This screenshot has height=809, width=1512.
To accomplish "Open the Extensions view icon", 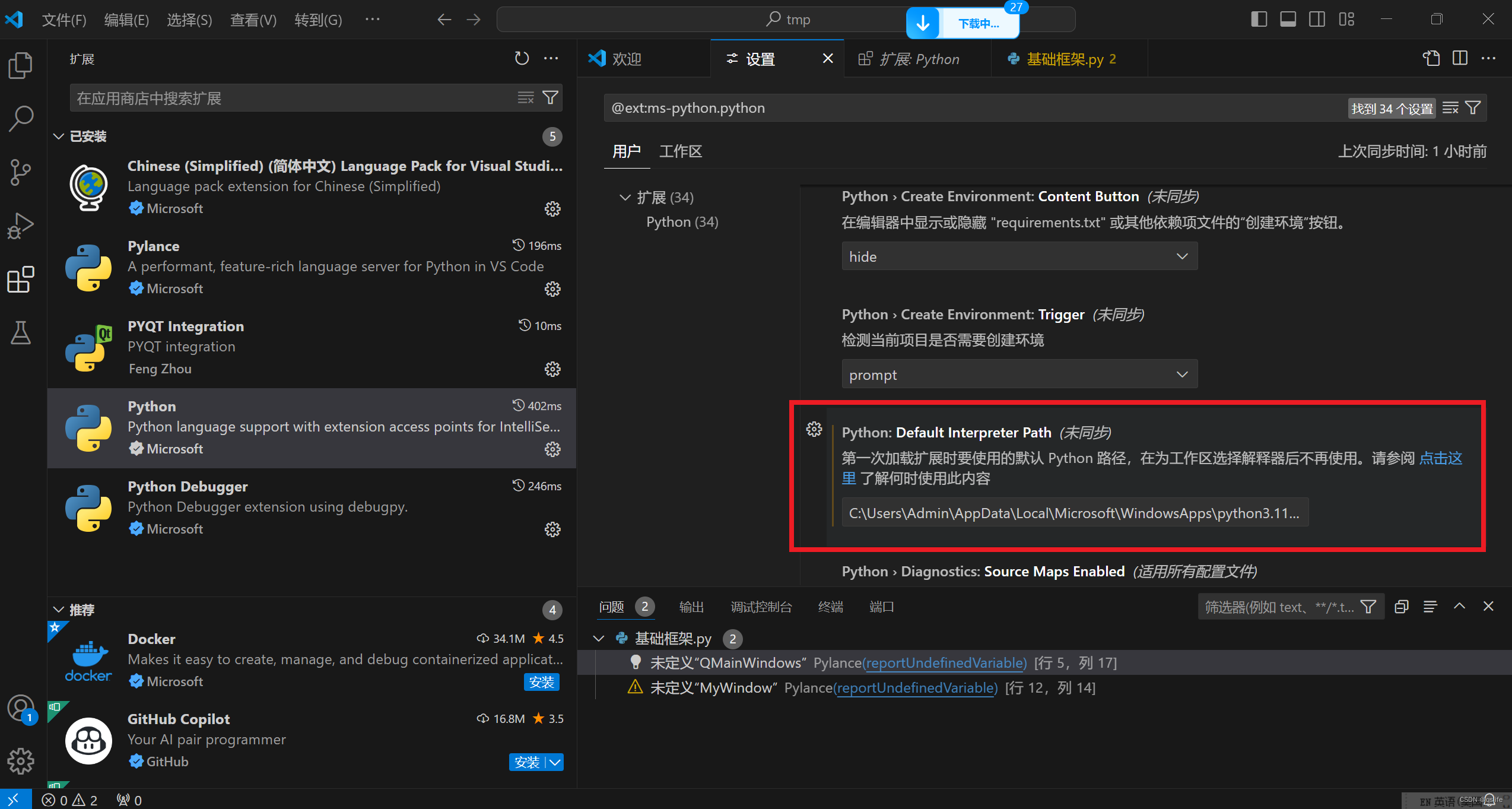I will (x=21, y=278).
